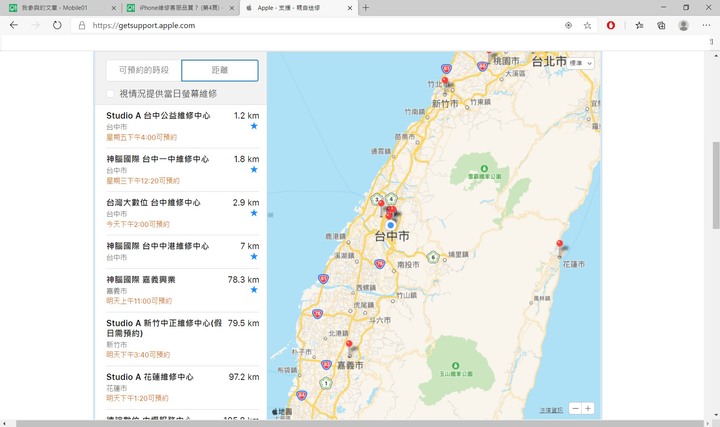720x427 pixels.
Task: Switch to 距離 sorting tab
Action: [x=220, y=70]
